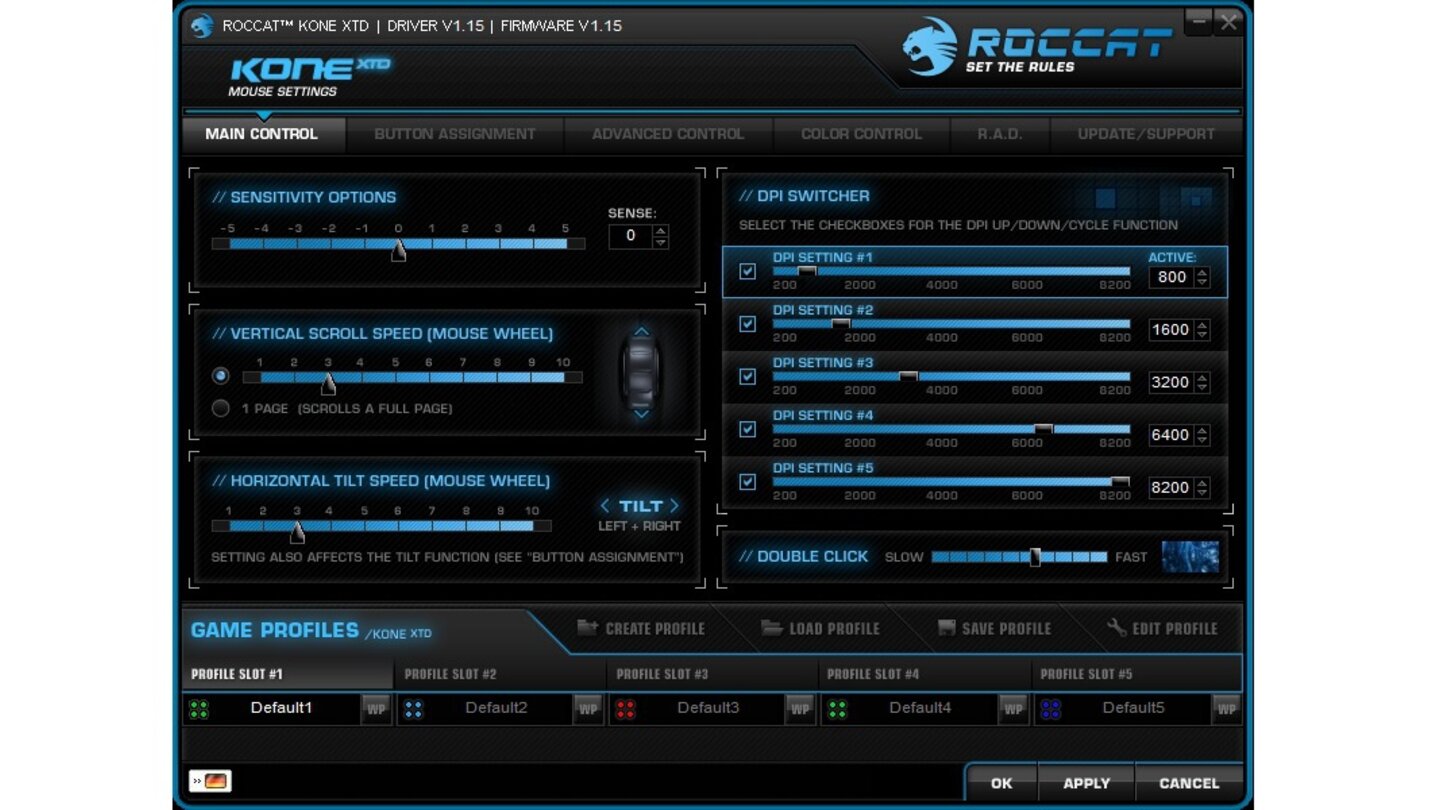Open the Main Control tab

click(x=262, y=134)
